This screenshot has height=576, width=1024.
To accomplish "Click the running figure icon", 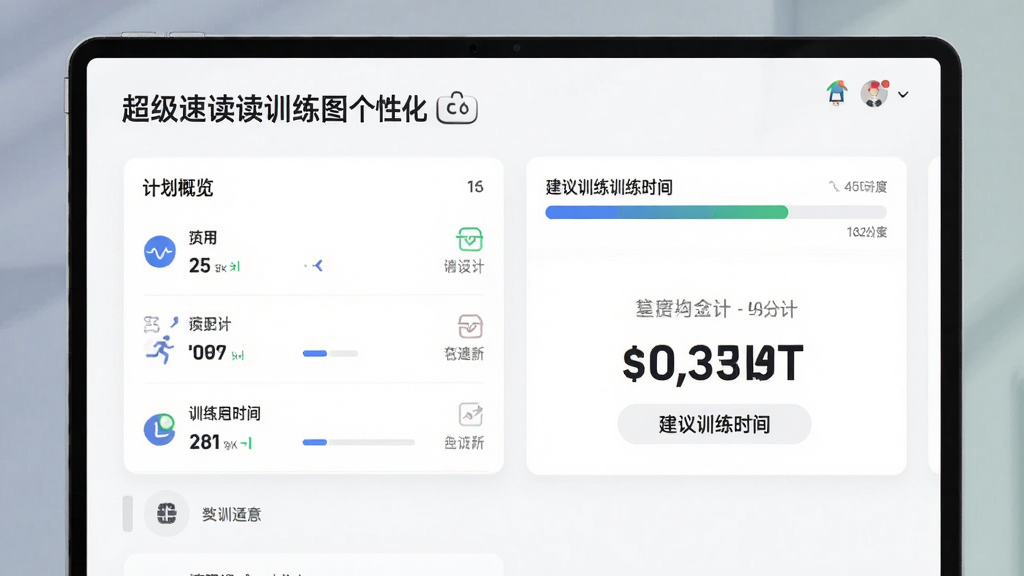I will tap(161, 349).
